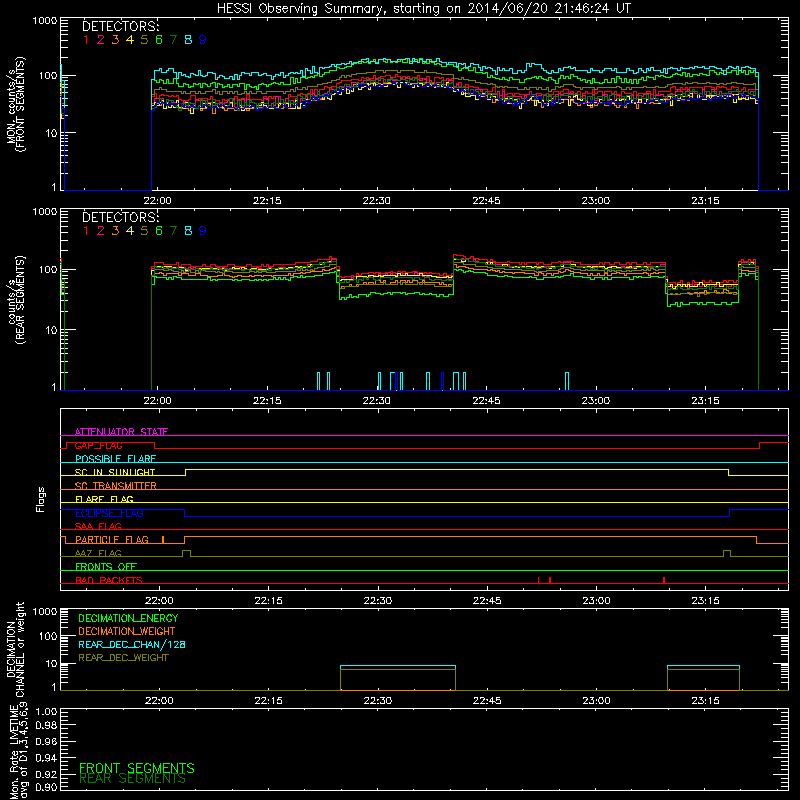Select detector 5 in rear segments legend
This screenshot has width=800, height=800.
pyautogui.click(x=144, y=231)
